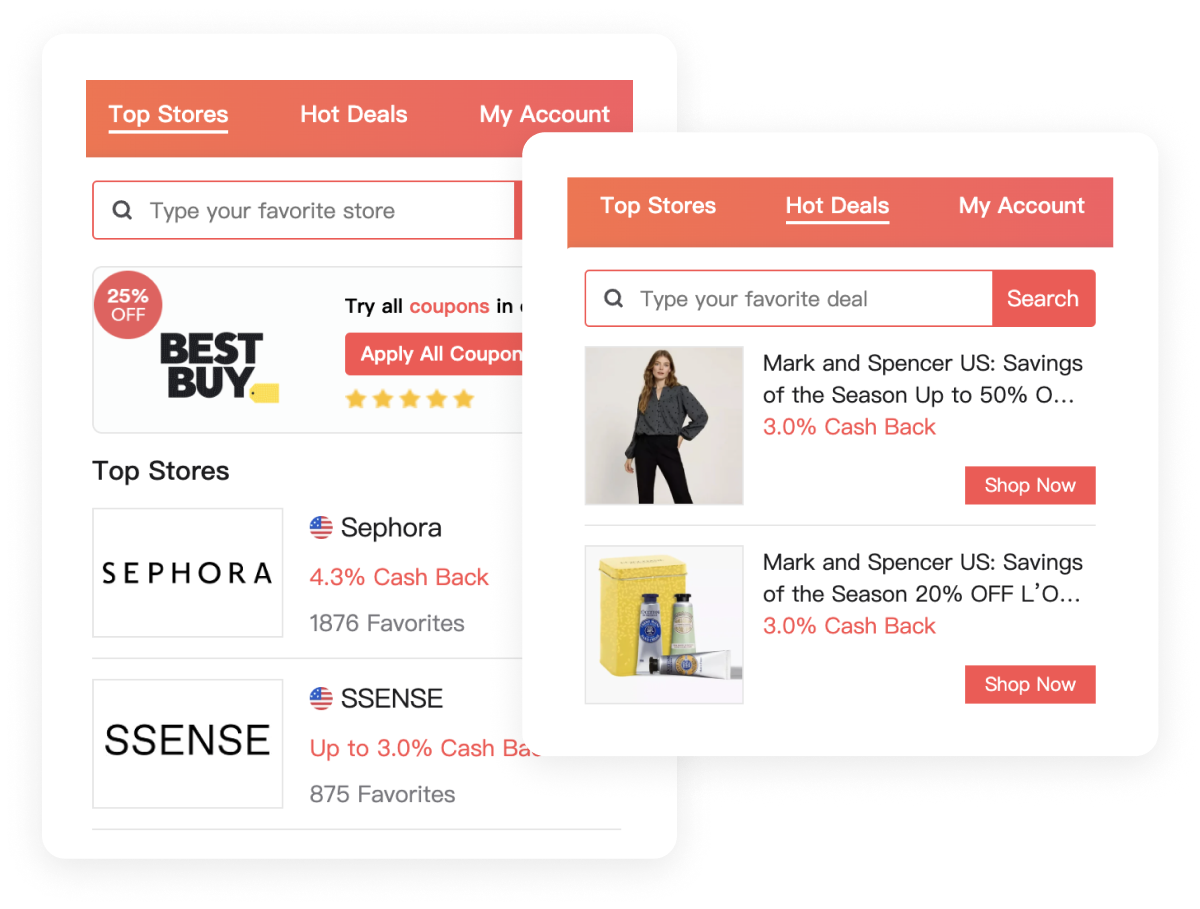Screen dimensions: 1200x909
Task: Open My Account tab in front panel
Action: coord(1022,206)
